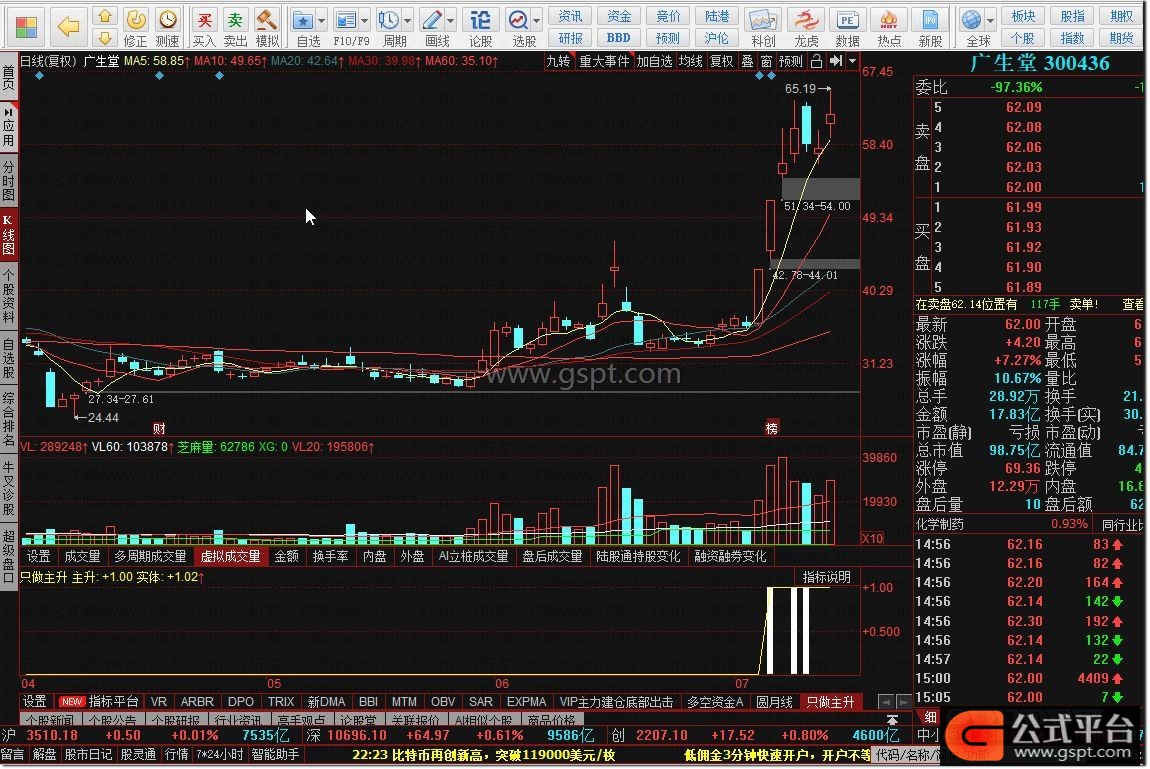Open the 板块 sectors button

point(1023,16)
